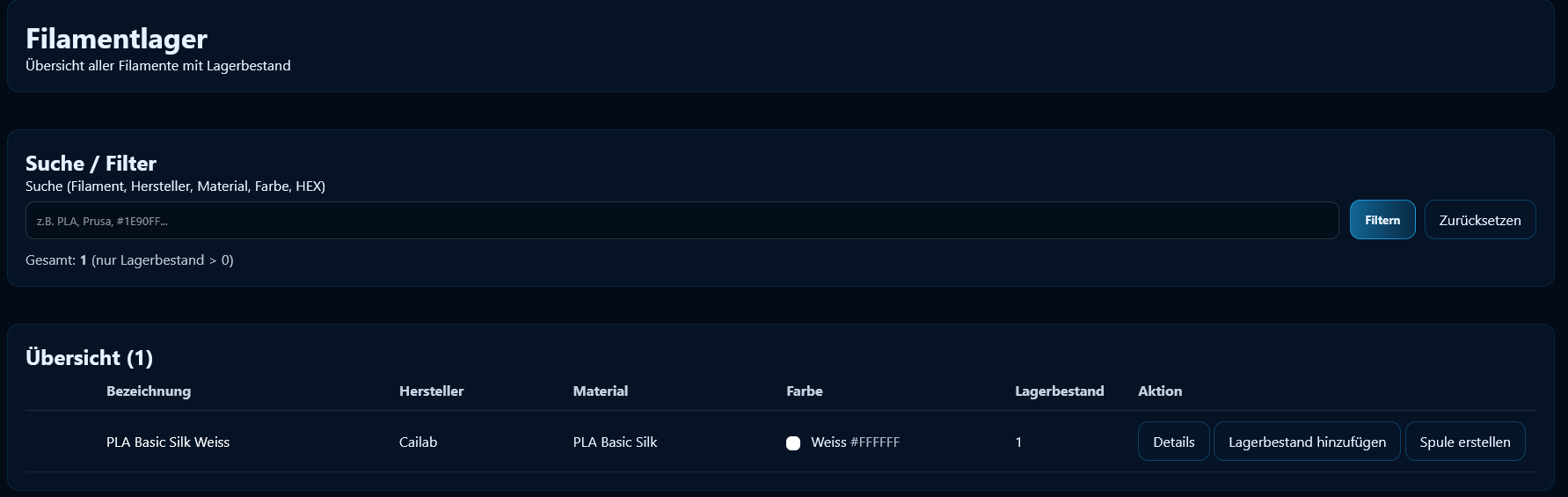Click the PLA Basic Silk material cell
The image size is (1568, 497).
point(615,442)
